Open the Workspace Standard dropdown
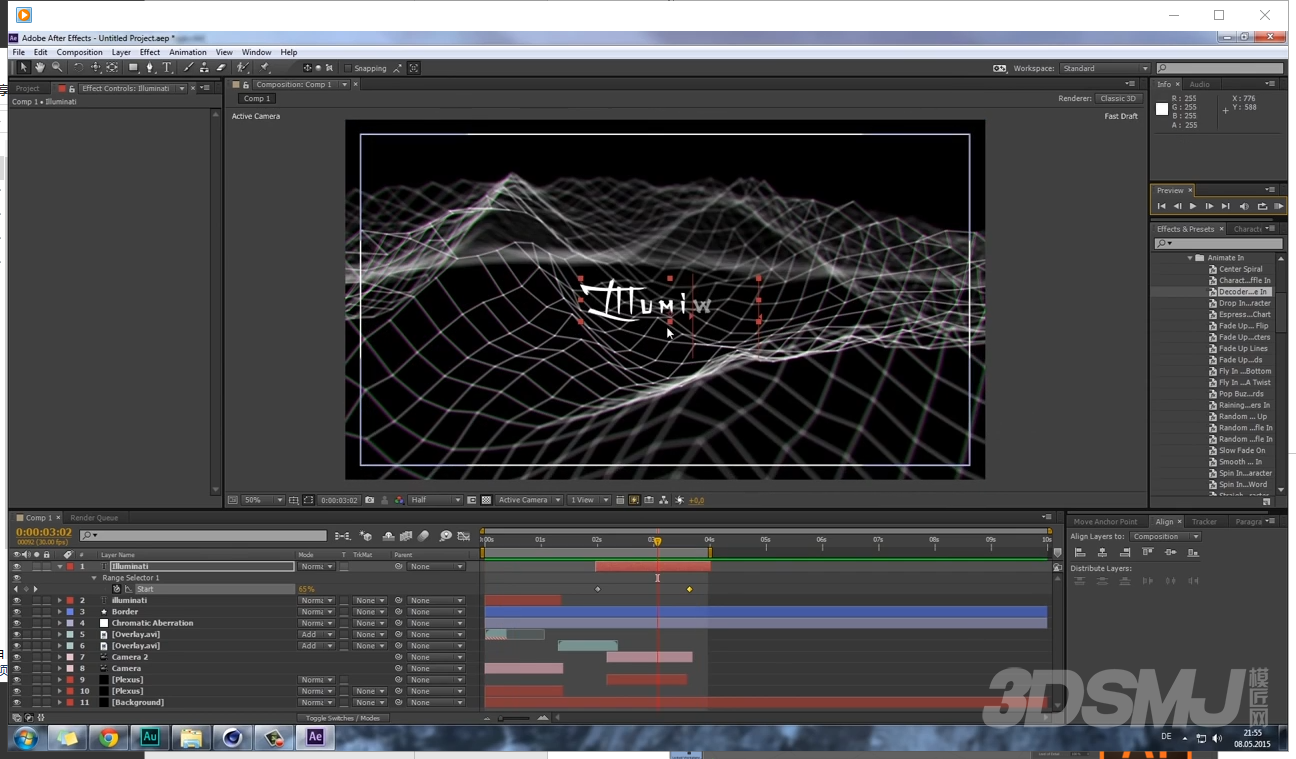This screenshot has width=1296, height=759. point(1104,69)
